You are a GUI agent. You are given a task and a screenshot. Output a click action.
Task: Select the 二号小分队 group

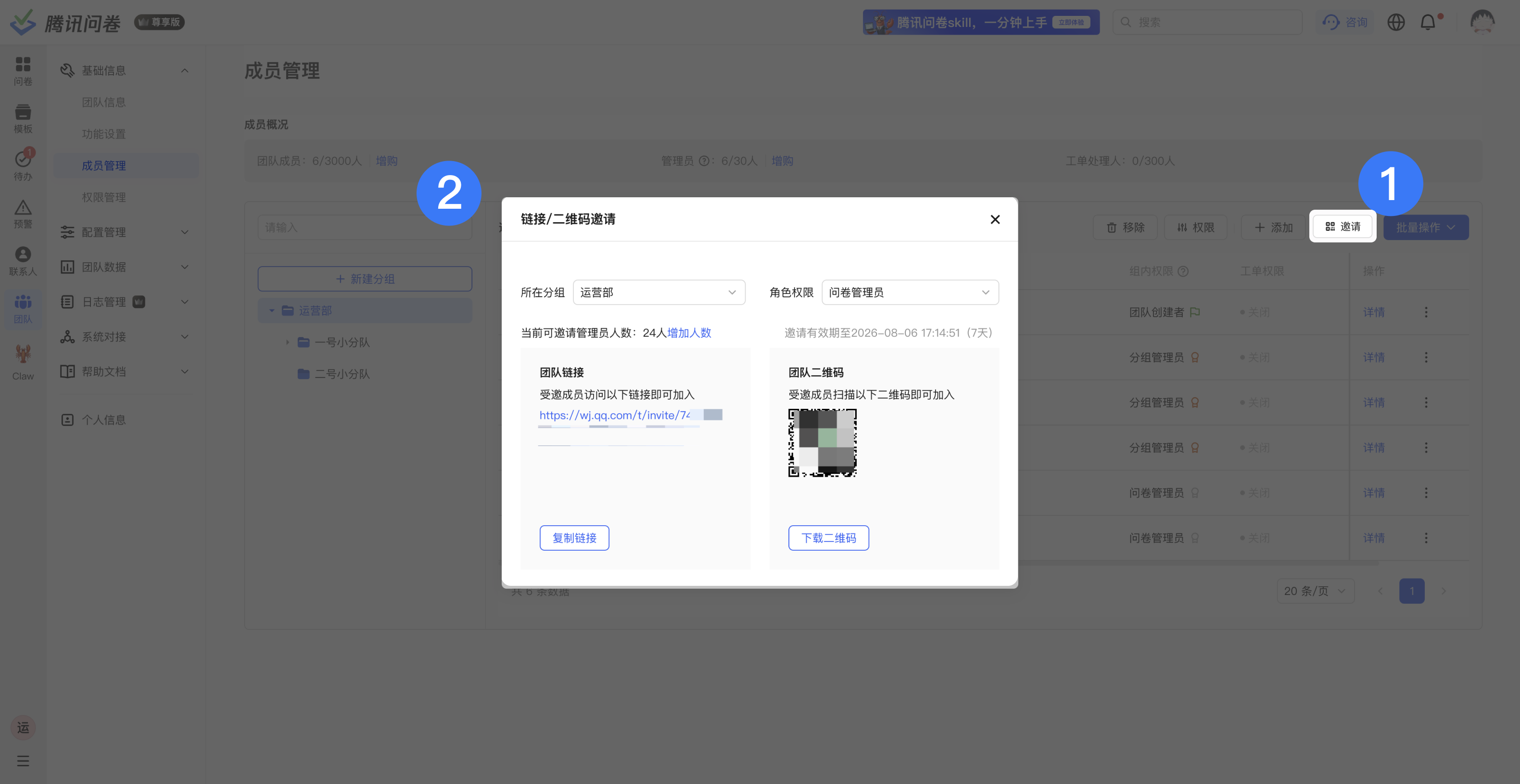click(334, 374)
